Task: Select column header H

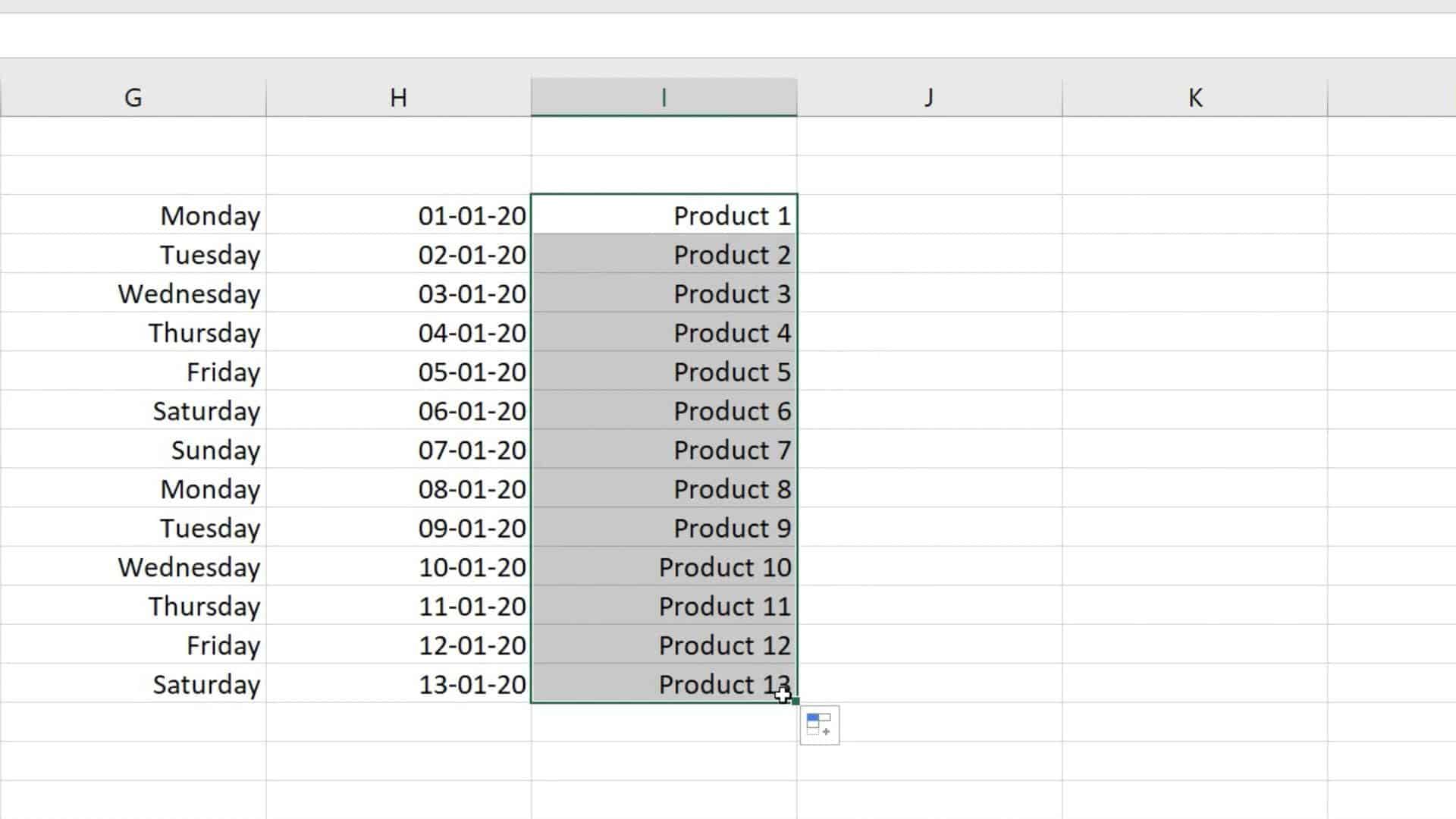Action: click(x=399, y=96)
